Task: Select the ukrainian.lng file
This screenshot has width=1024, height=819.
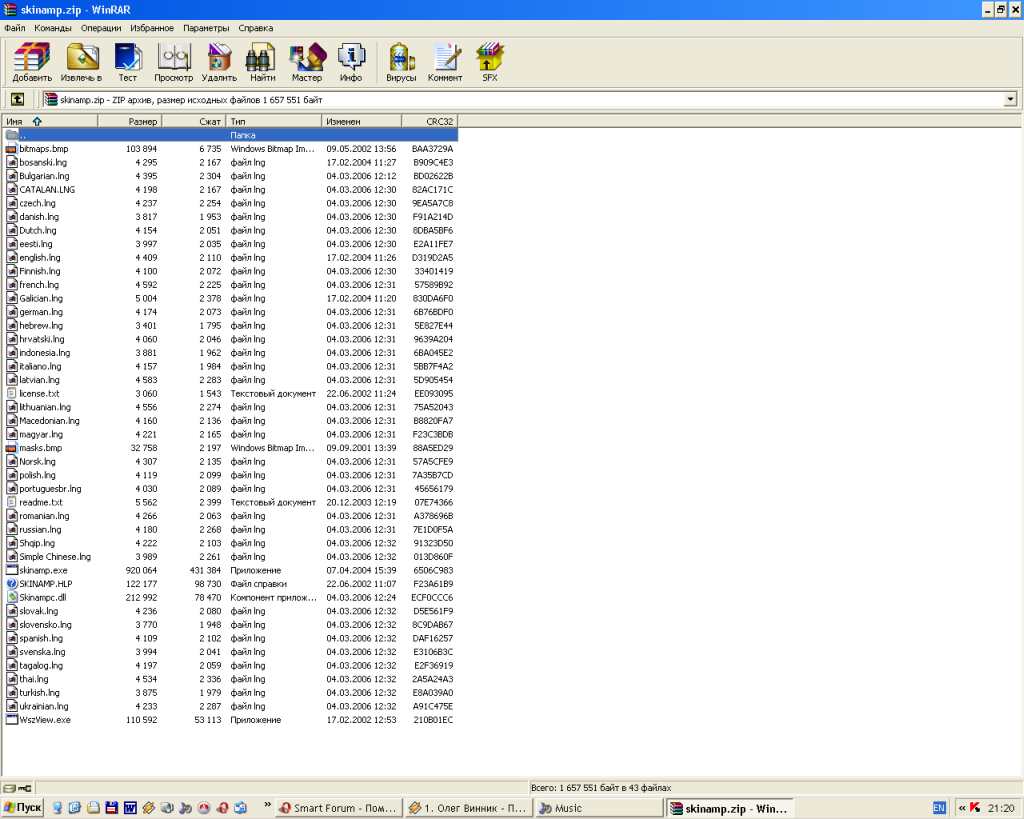Action: pyautogui.click(x=230, y=706)
